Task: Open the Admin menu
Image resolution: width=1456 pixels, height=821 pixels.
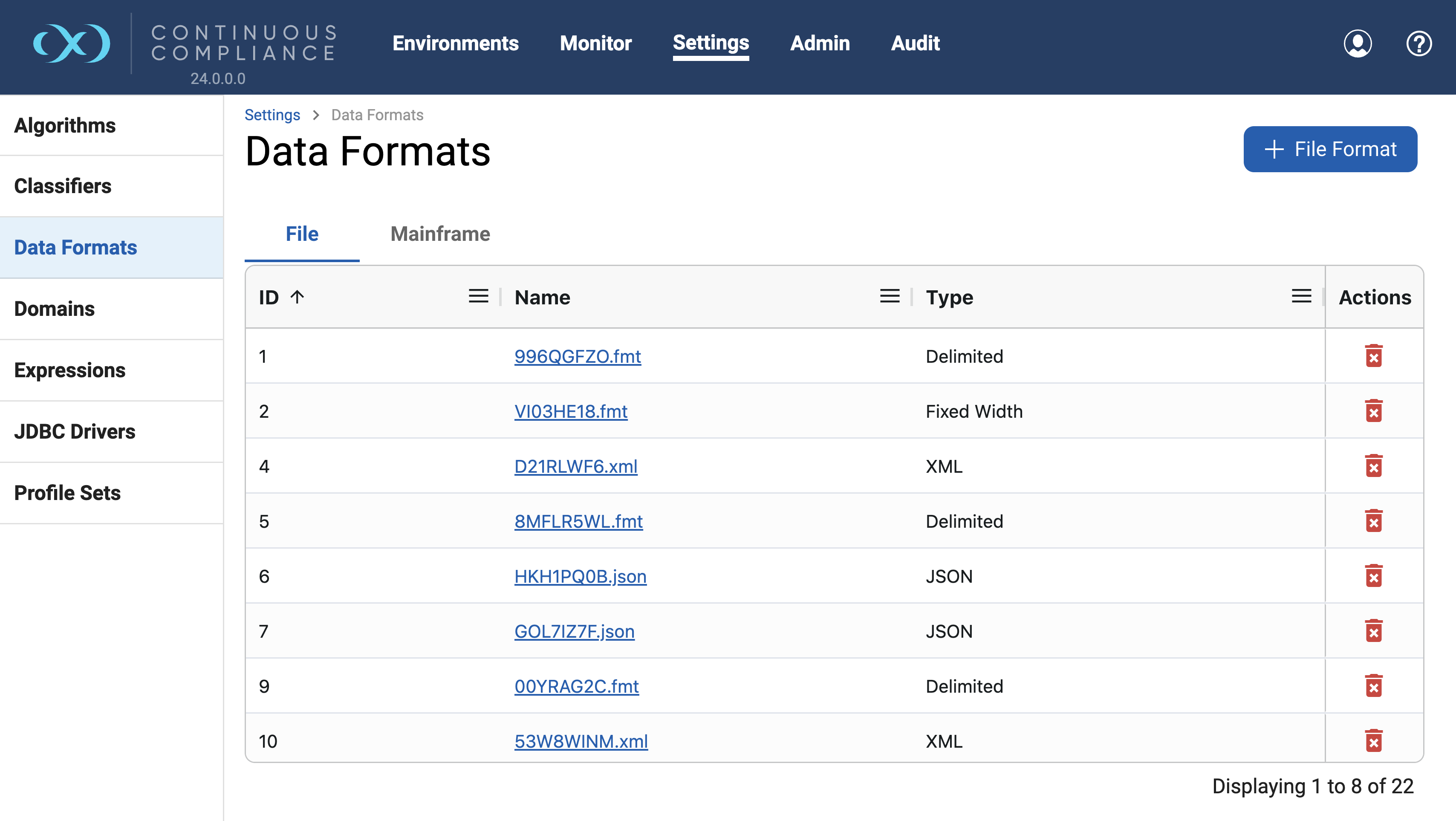Action: pos(820,43)
